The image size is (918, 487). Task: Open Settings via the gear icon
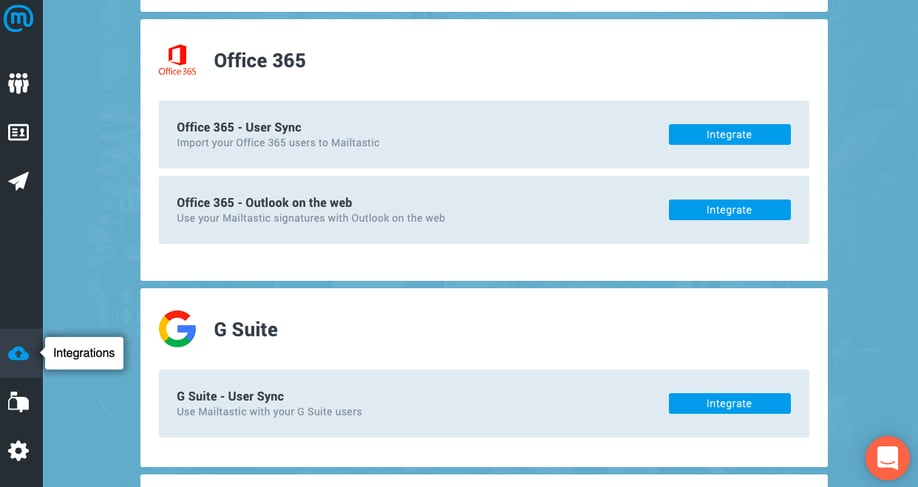click(x=18, y=451)
